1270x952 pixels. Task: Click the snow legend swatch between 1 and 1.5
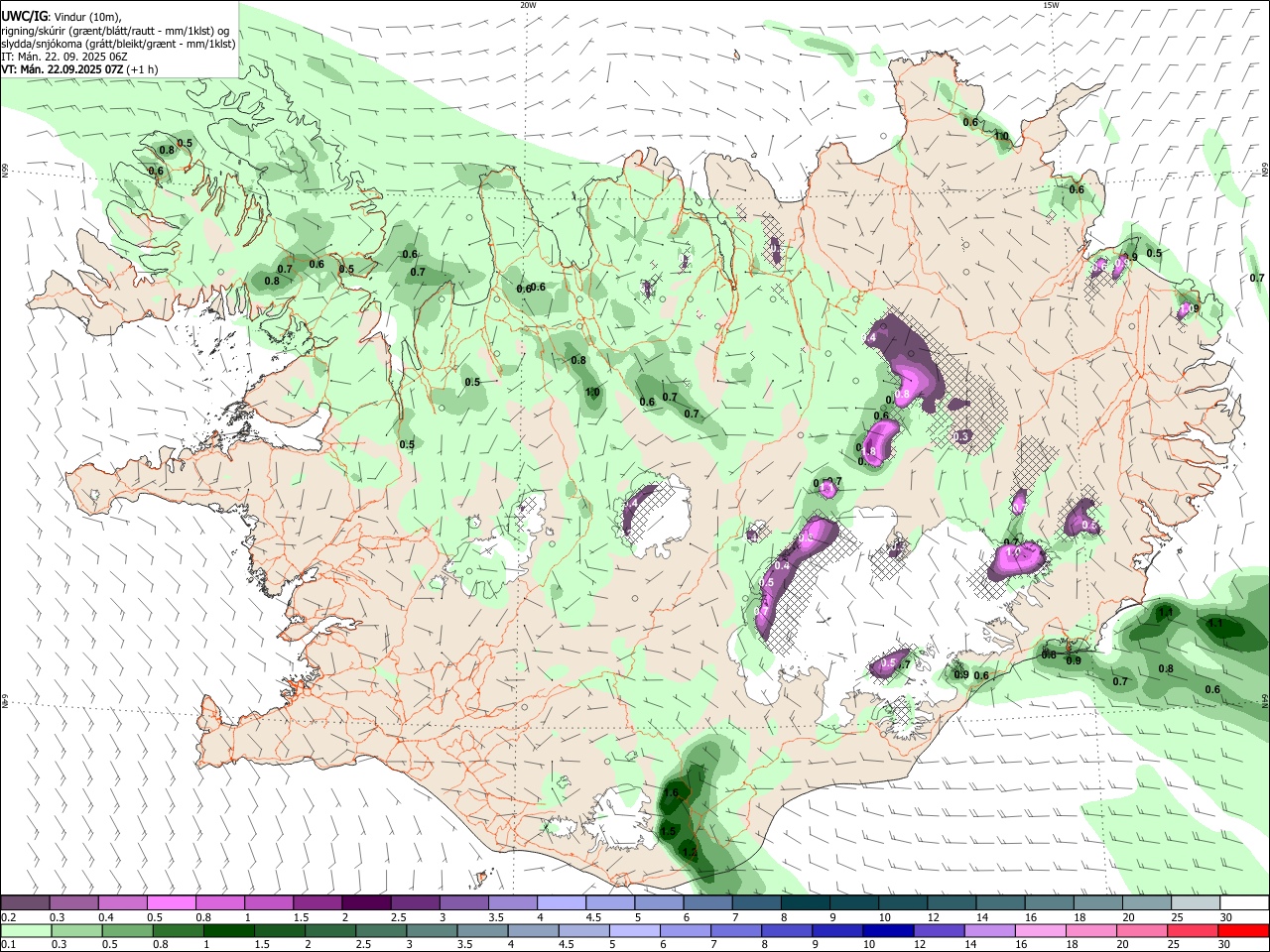(x=270, y=903)
